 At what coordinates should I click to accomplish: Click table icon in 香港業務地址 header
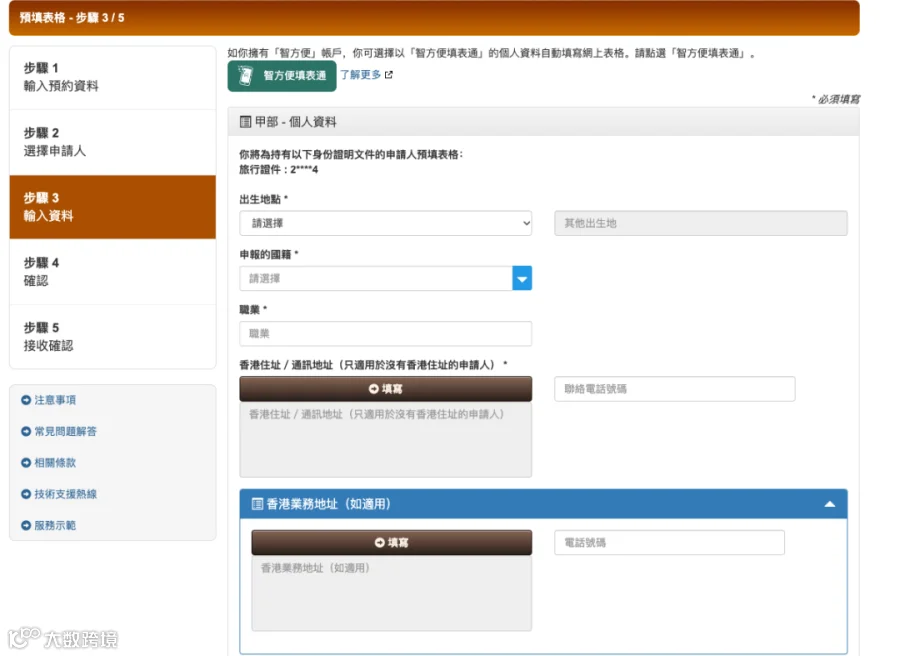tap(257, 504)
